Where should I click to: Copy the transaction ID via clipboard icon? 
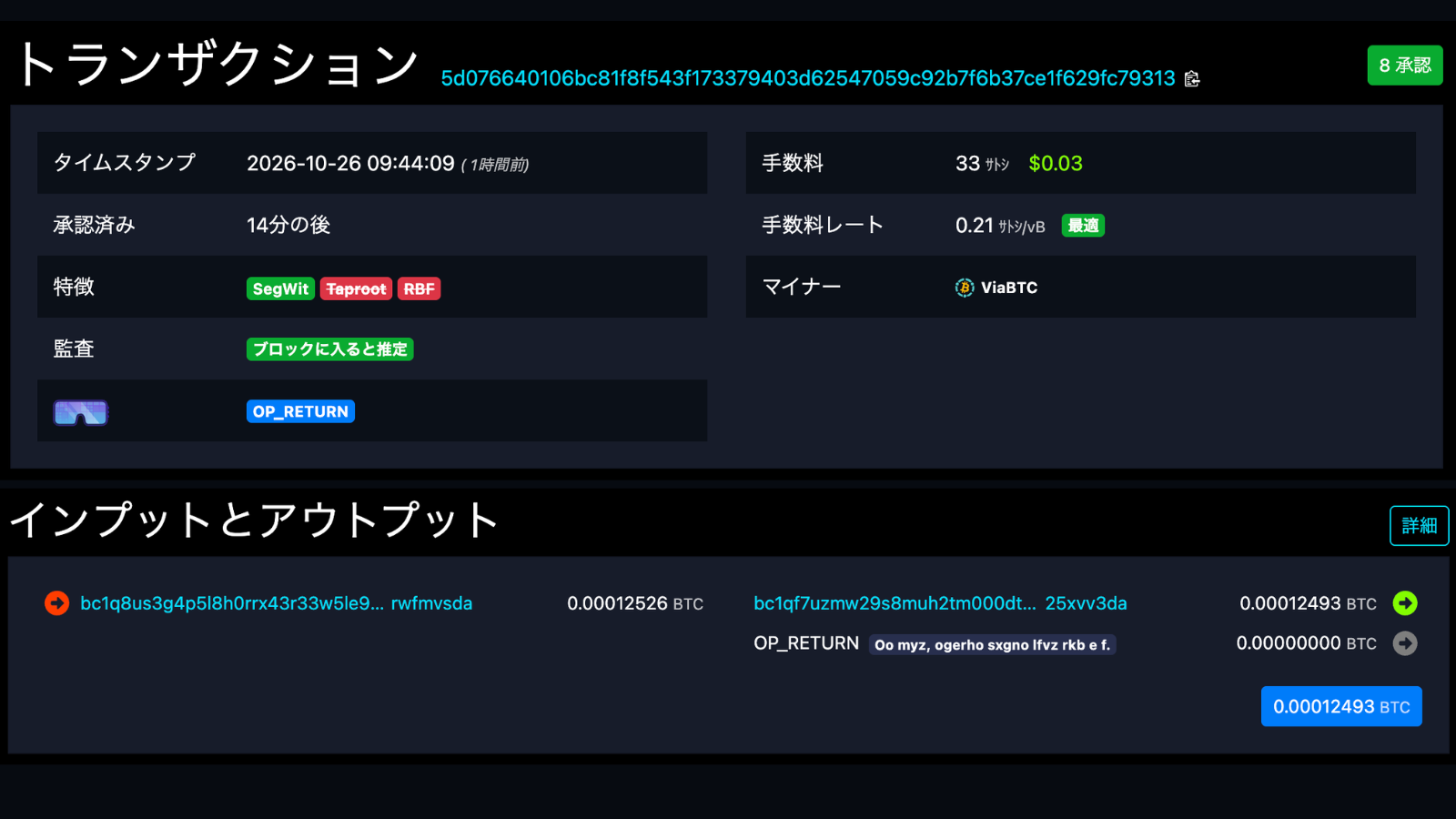[1192, 79]
